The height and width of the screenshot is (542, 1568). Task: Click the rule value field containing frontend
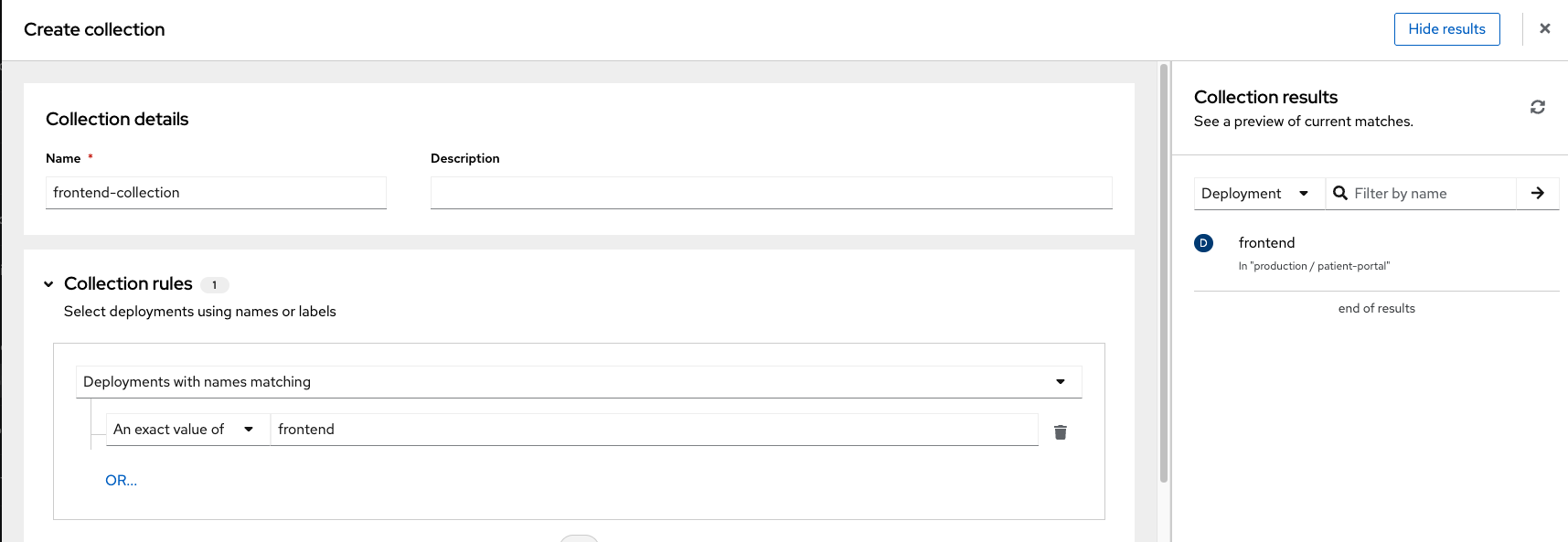[x=654, y=430]
